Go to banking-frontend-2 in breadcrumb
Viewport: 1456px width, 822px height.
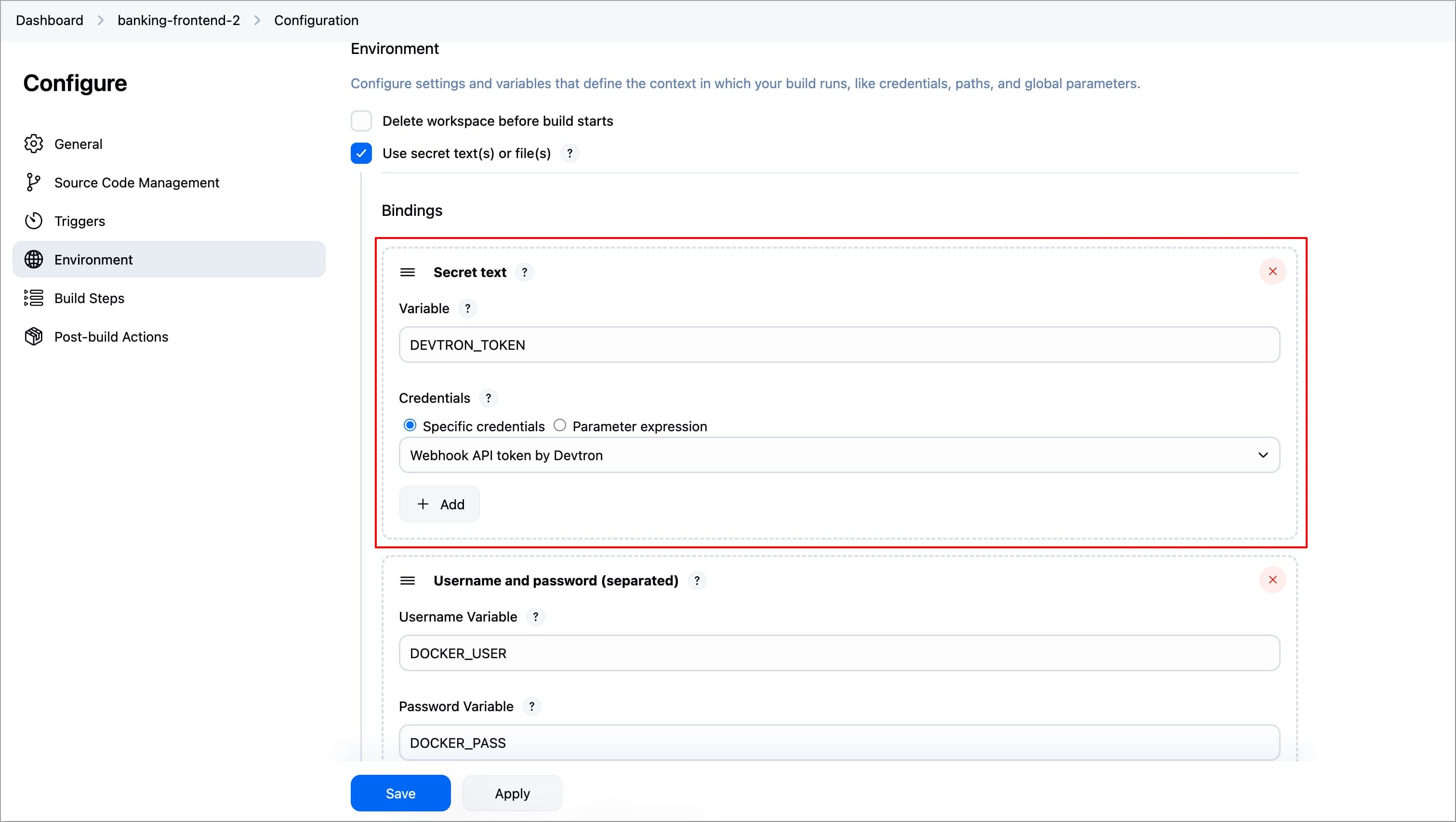click(179, 20)
